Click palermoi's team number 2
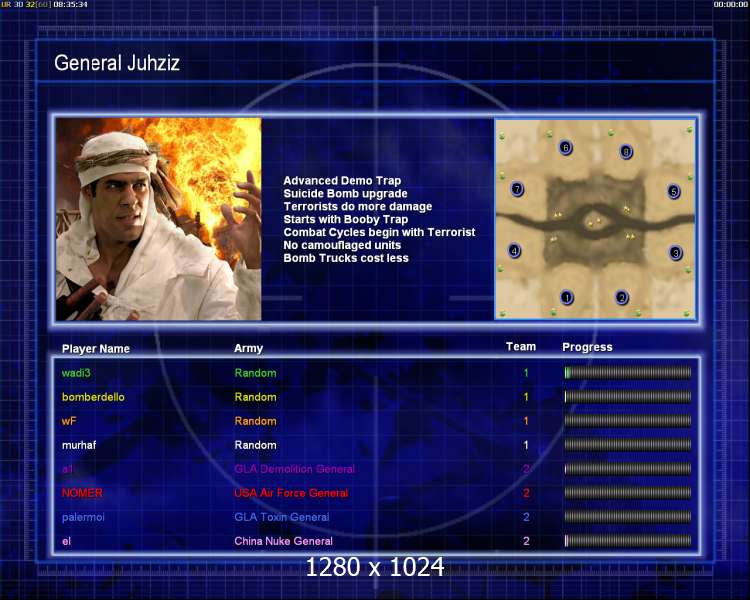The height and width of the screenshot is (600, 750). click(526, 517)
